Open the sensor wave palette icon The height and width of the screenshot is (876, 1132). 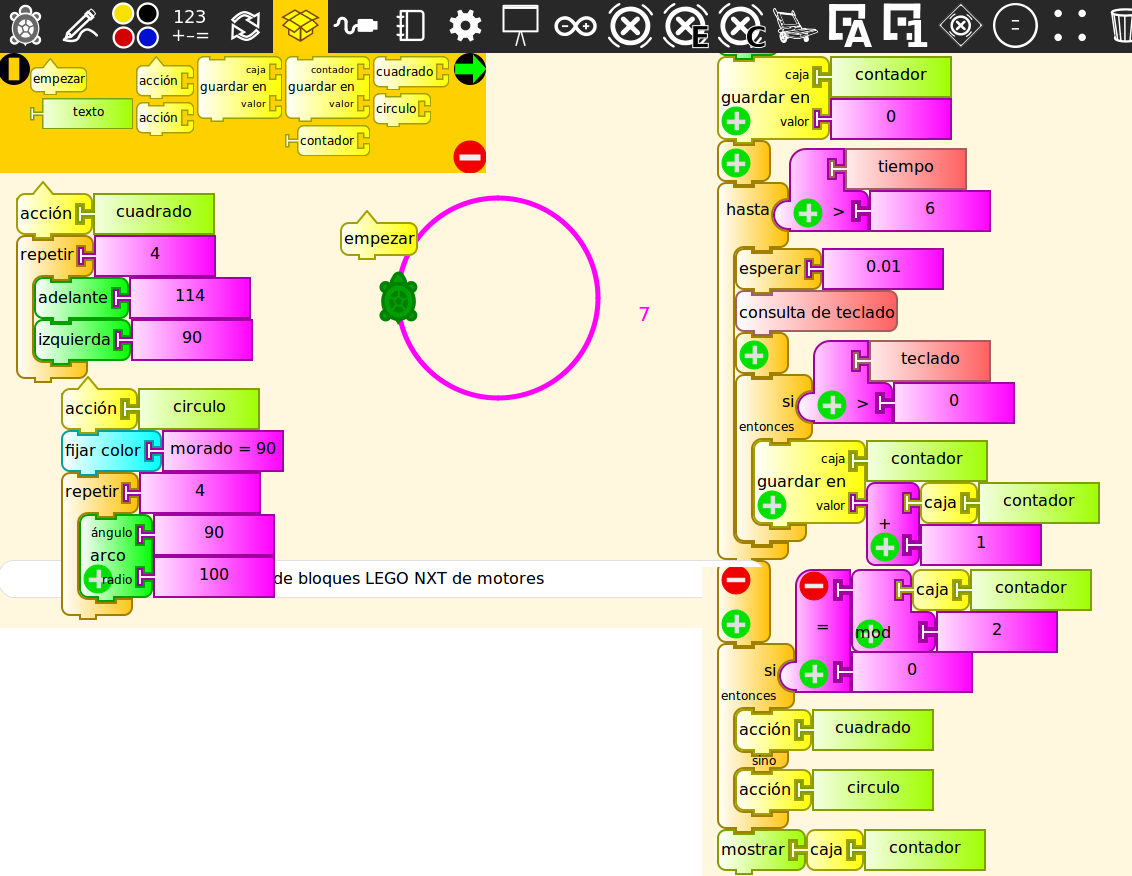pyautogui.click(x=355, y=26)
